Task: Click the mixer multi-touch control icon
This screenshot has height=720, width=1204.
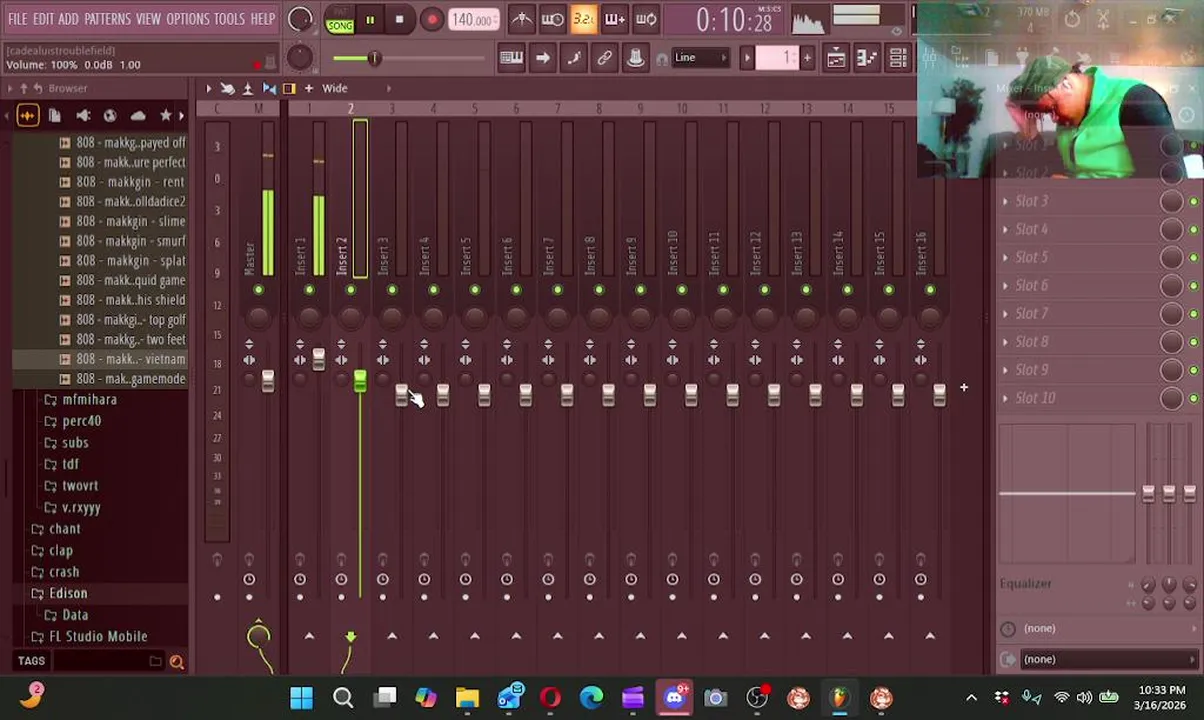Action: [227, 88]
